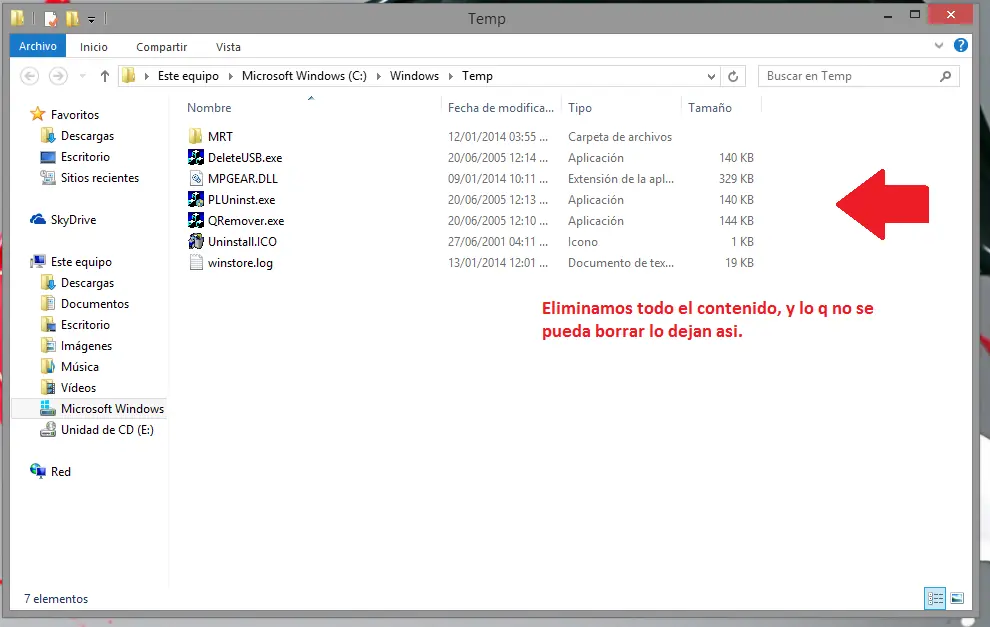Open Red network in navigation pane
Image resolution: width=990 pixels, height=627 pixels.
[x=61, y=472]
